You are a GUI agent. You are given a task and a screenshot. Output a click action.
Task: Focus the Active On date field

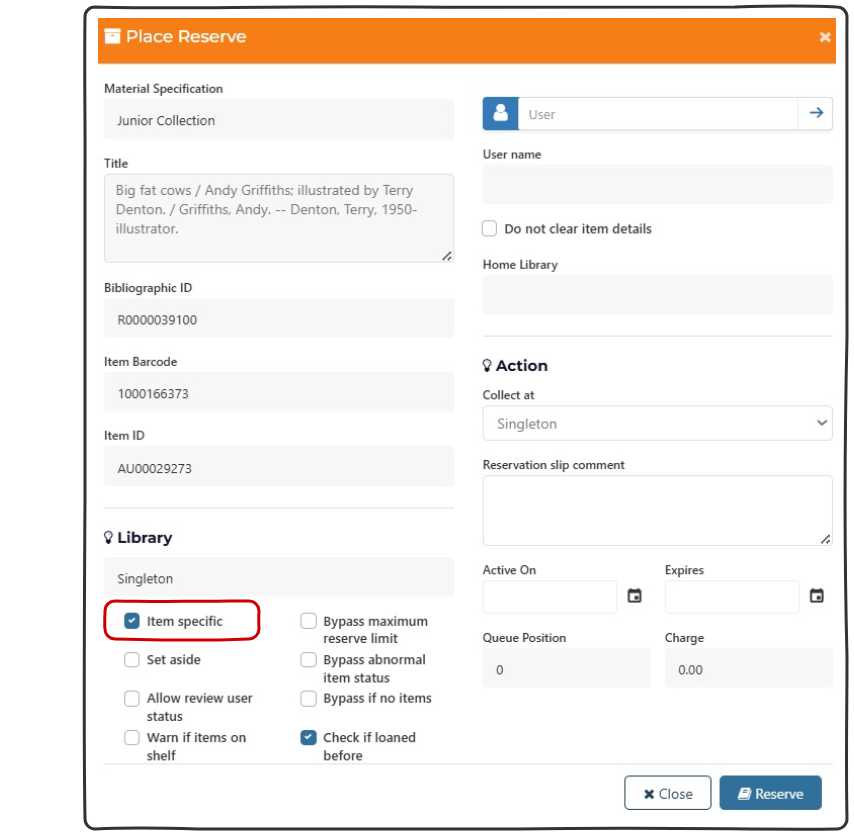pos(550,596)
